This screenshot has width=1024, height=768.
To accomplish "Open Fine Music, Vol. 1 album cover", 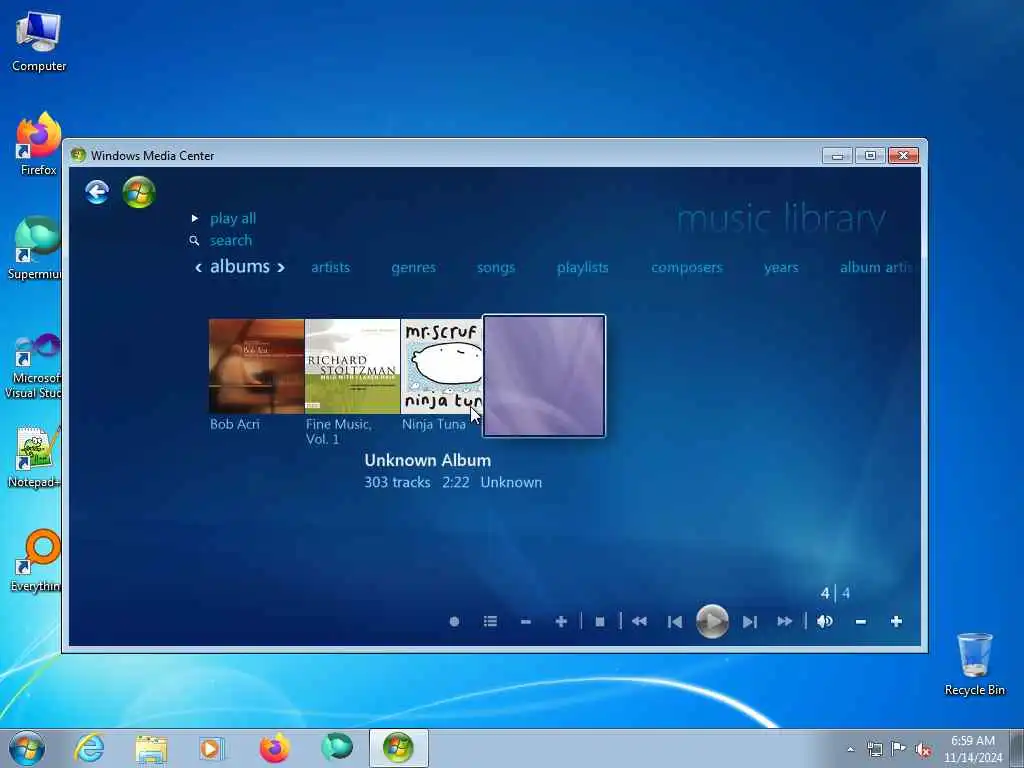I will [x=353, y=366].
